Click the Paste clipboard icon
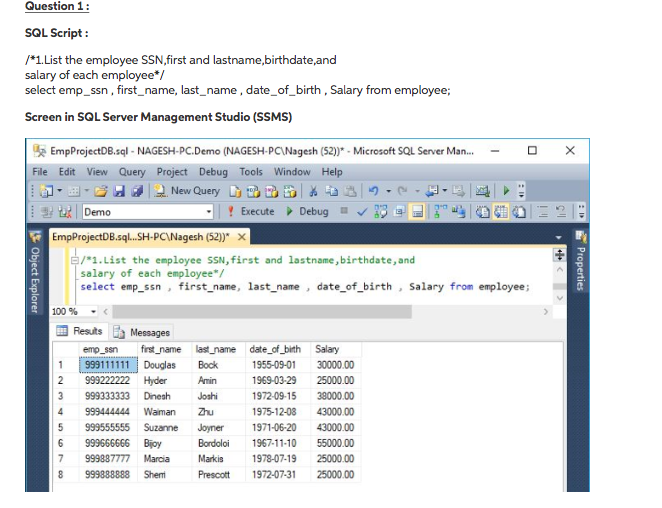662x508 pixels. [350, 191]
